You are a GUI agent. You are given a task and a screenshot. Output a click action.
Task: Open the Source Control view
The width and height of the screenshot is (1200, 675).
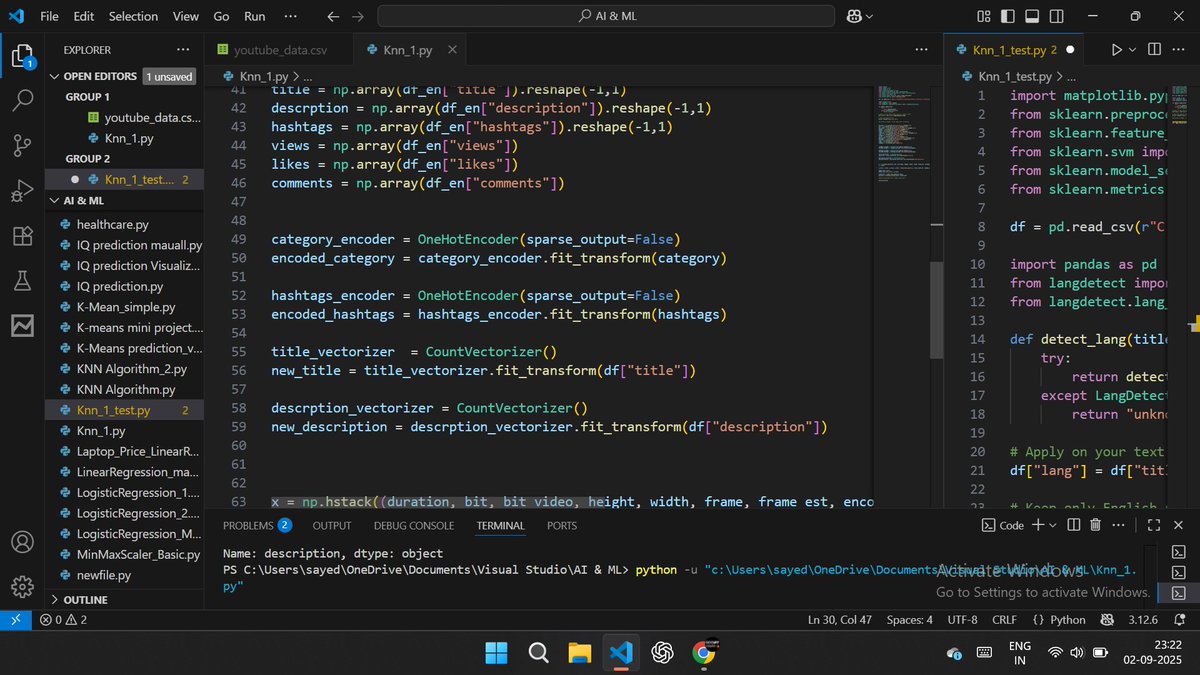click(22, 146)
